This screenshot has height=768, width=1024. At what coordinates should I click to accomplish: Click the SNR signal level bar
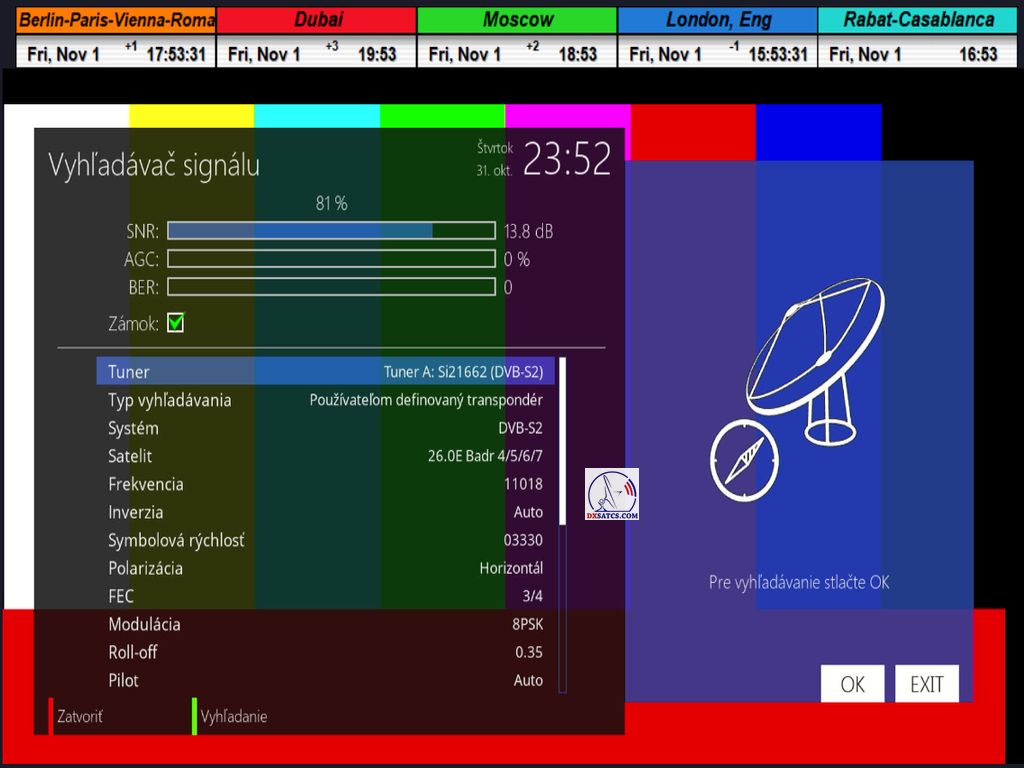click(x=331, y=231)
